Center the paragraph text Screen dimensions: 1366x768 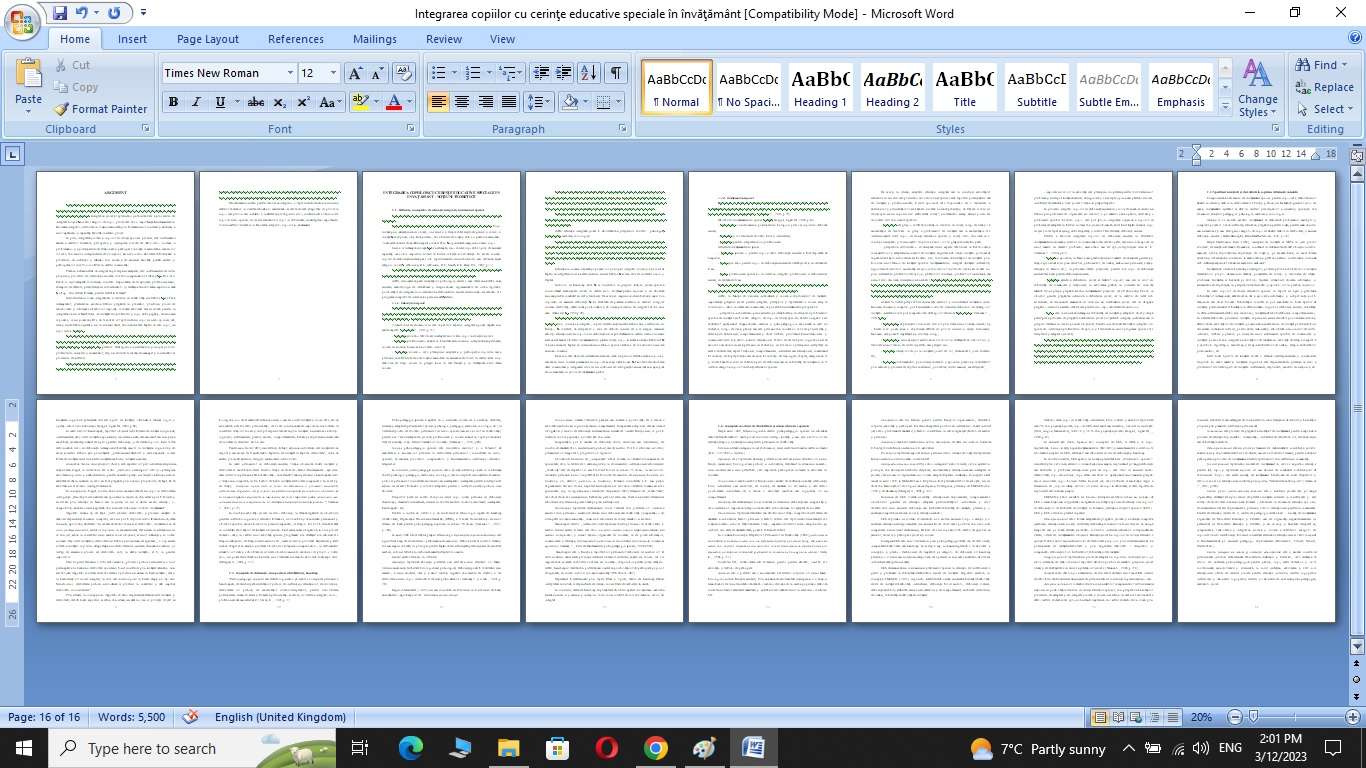coord(462,102)
